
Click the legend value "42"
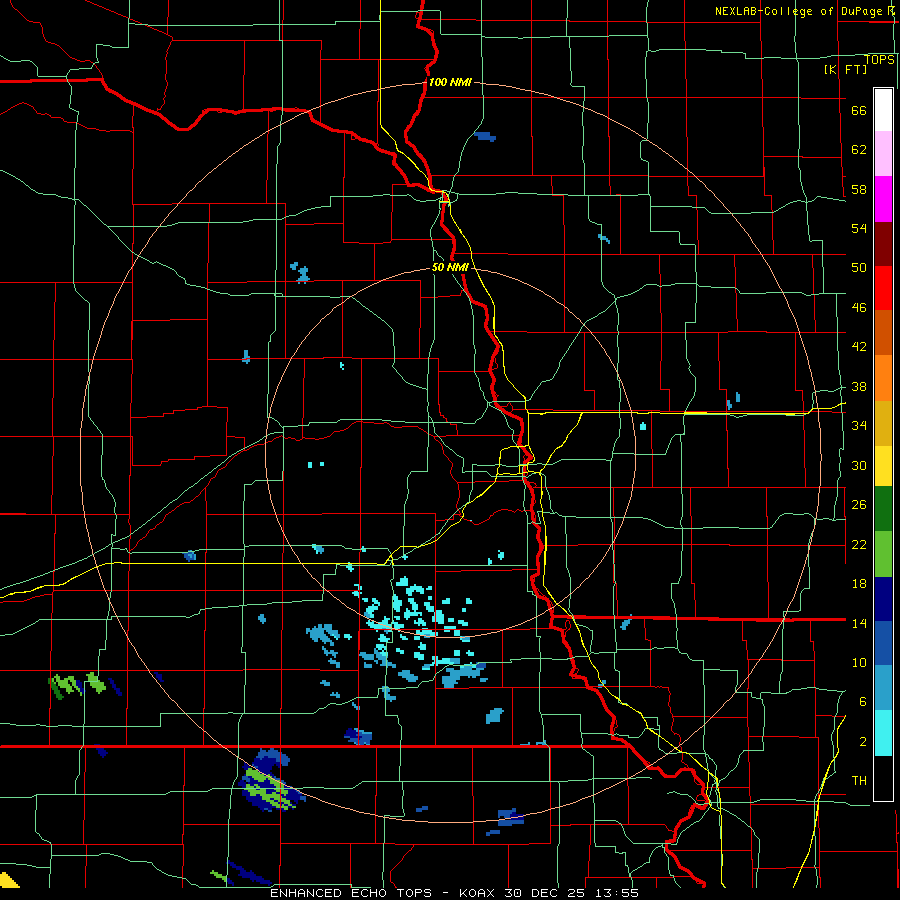pos(859,347)
